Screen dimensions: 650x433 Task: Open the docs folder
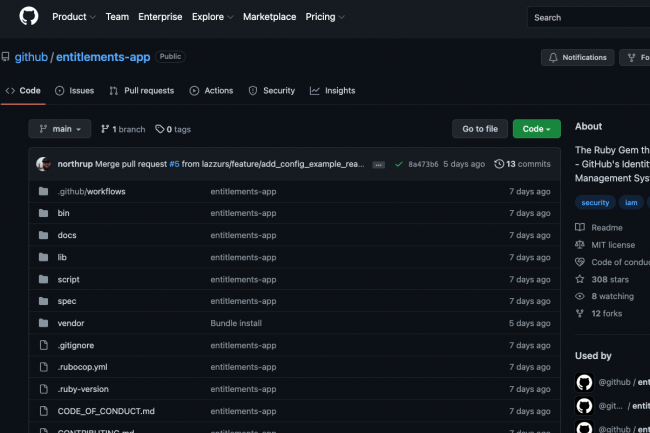67,235
